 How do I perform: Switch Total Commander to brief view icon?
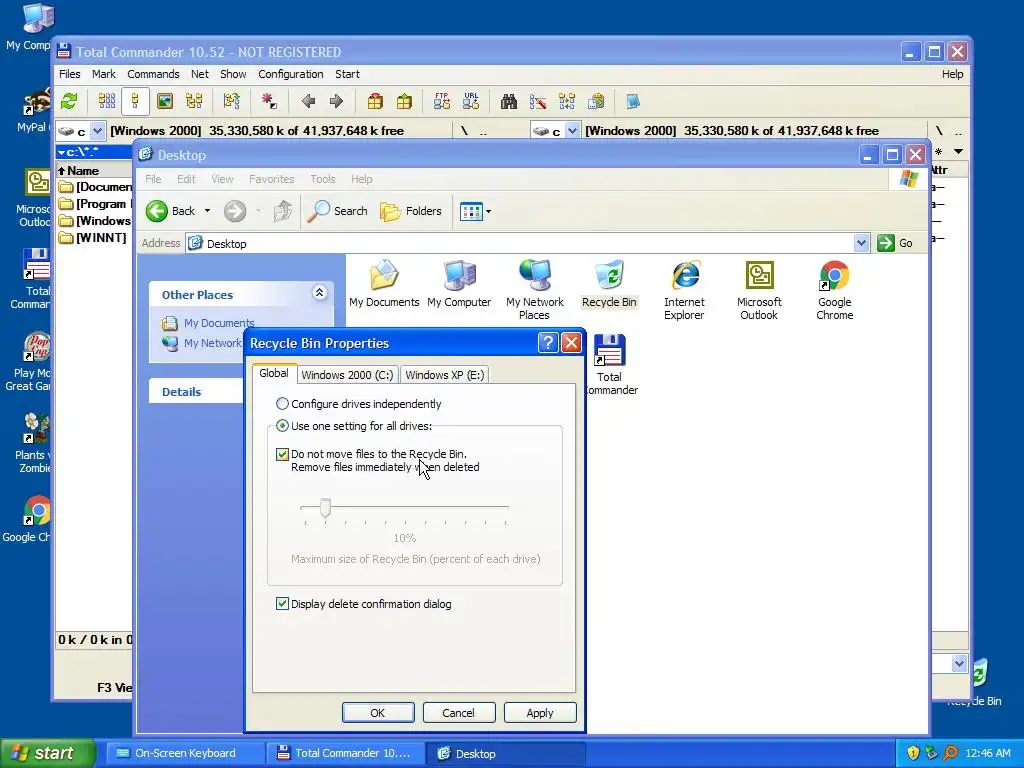tap(106, 101)
